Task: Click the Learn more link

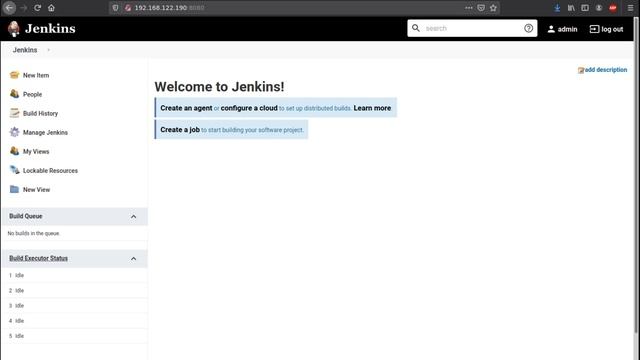Action: click(x=372, y=108)
